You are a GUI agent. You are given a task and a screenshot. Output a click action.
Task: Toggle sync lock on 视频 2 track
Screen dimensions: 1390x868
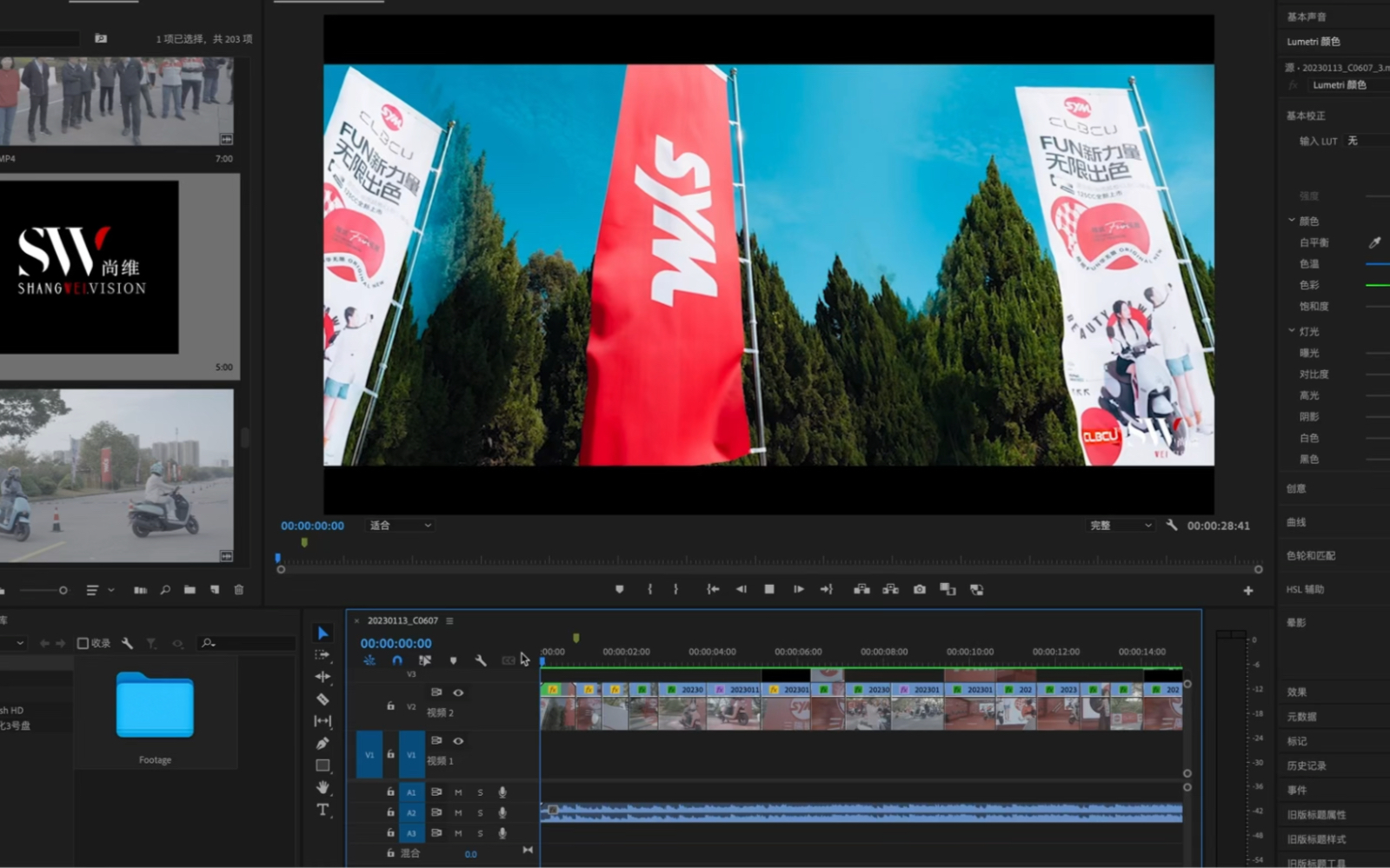click(436, 692)
